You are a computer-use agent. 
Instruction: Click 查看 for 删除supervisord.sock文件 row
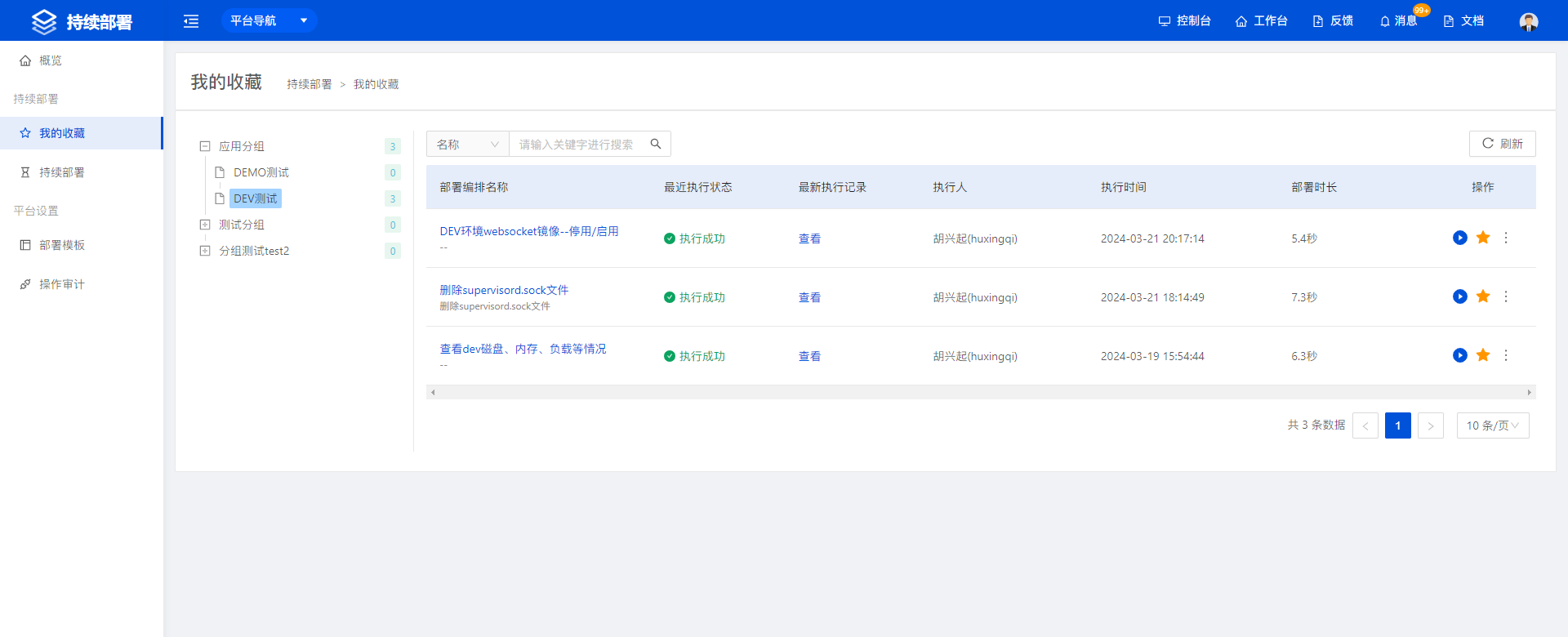point(809,297)
